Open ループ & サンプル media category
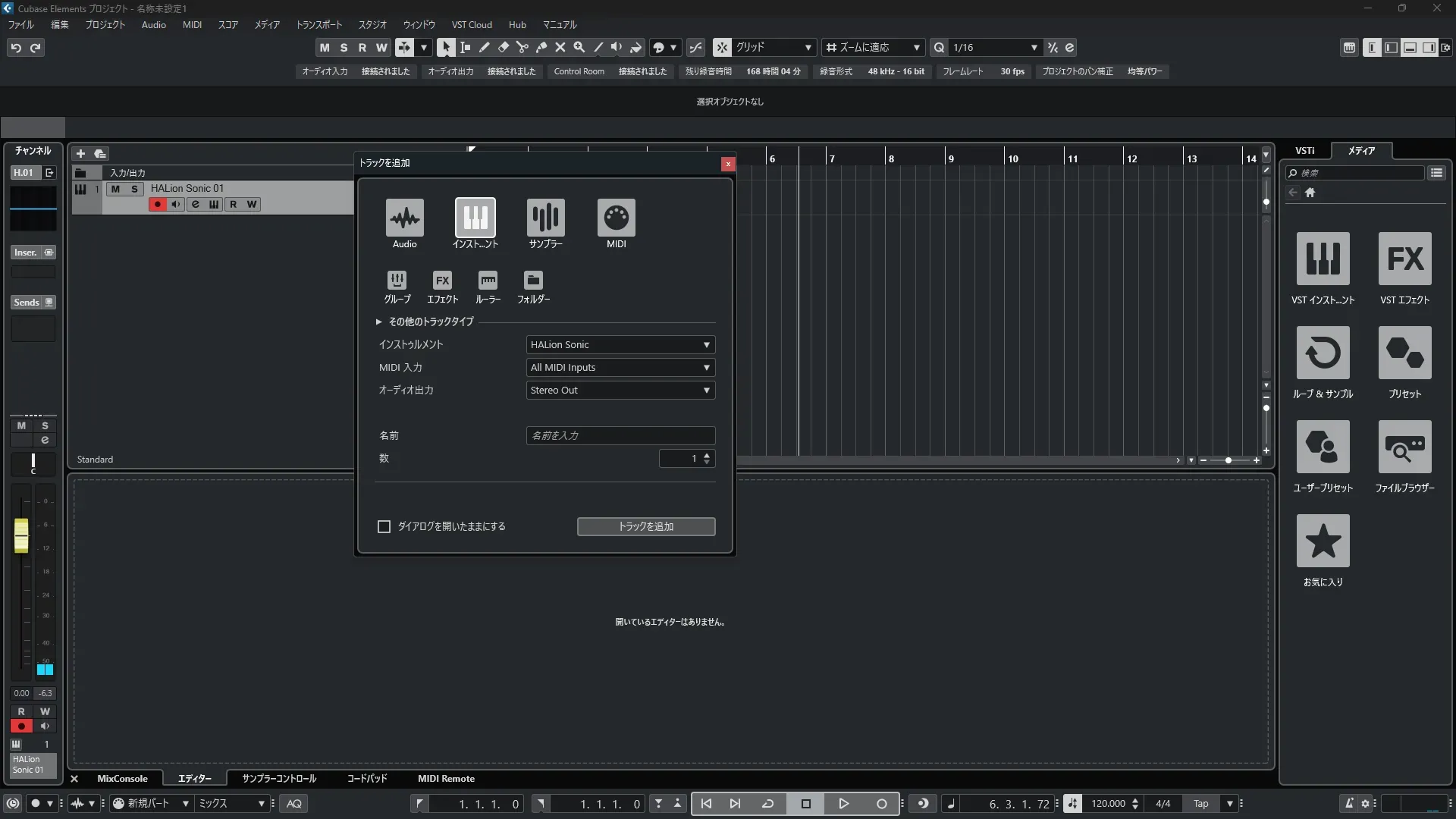This screenshot has height=819, width=1456. point(1323,353)
